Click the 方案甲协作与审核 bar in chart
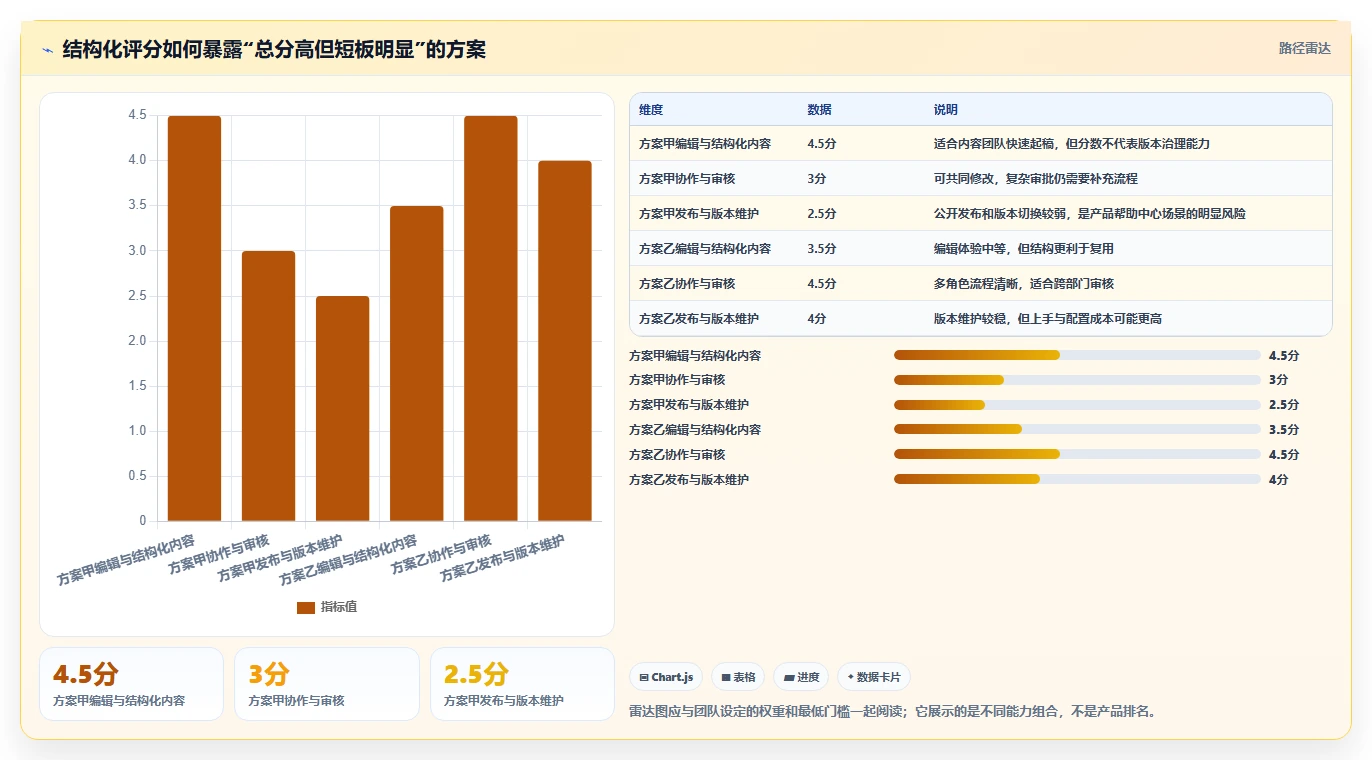The height and width of the screenshot is (760, 1372). 268,386
